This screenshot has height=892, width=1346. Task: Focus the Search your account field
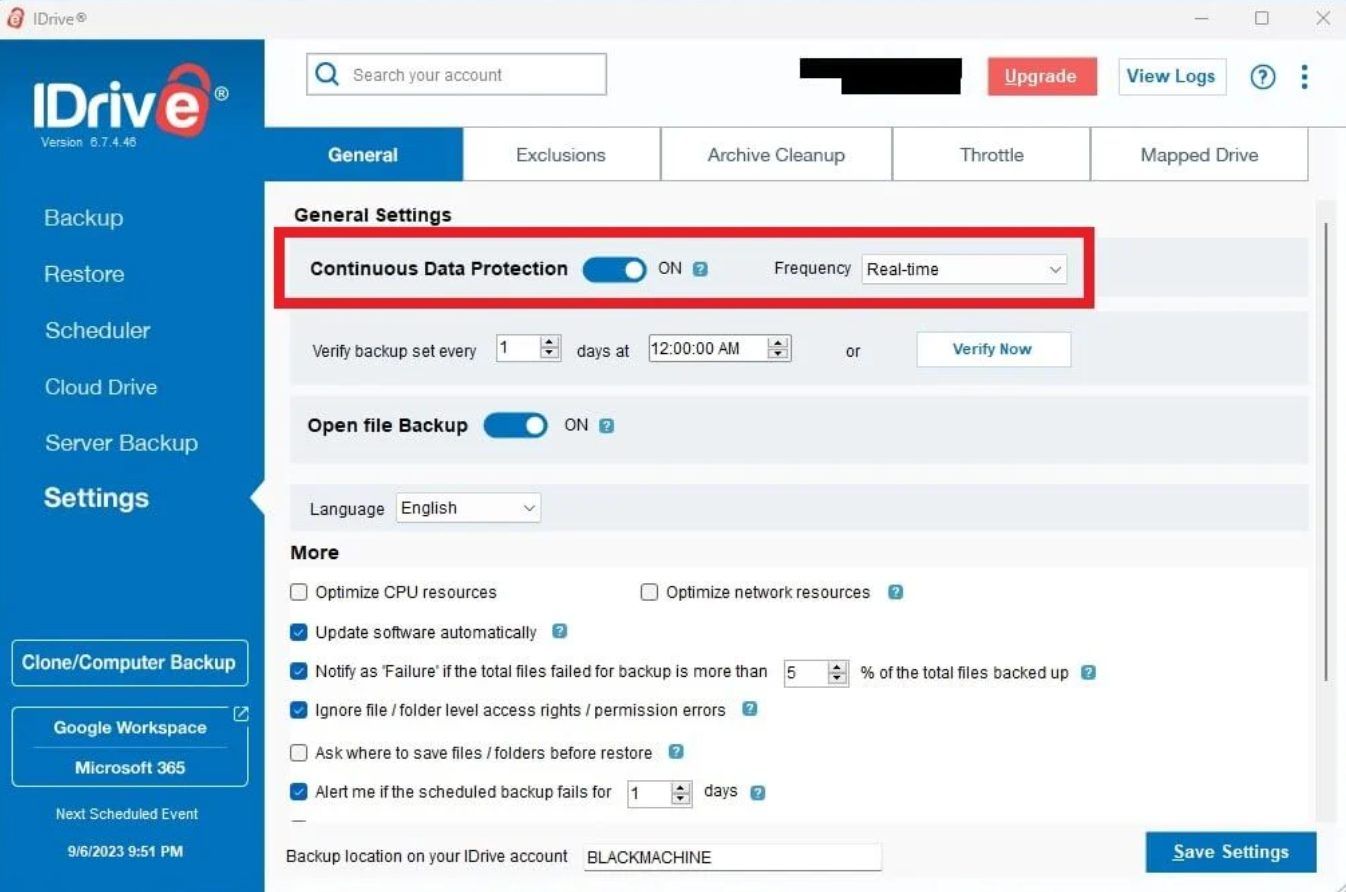point(456,75)
